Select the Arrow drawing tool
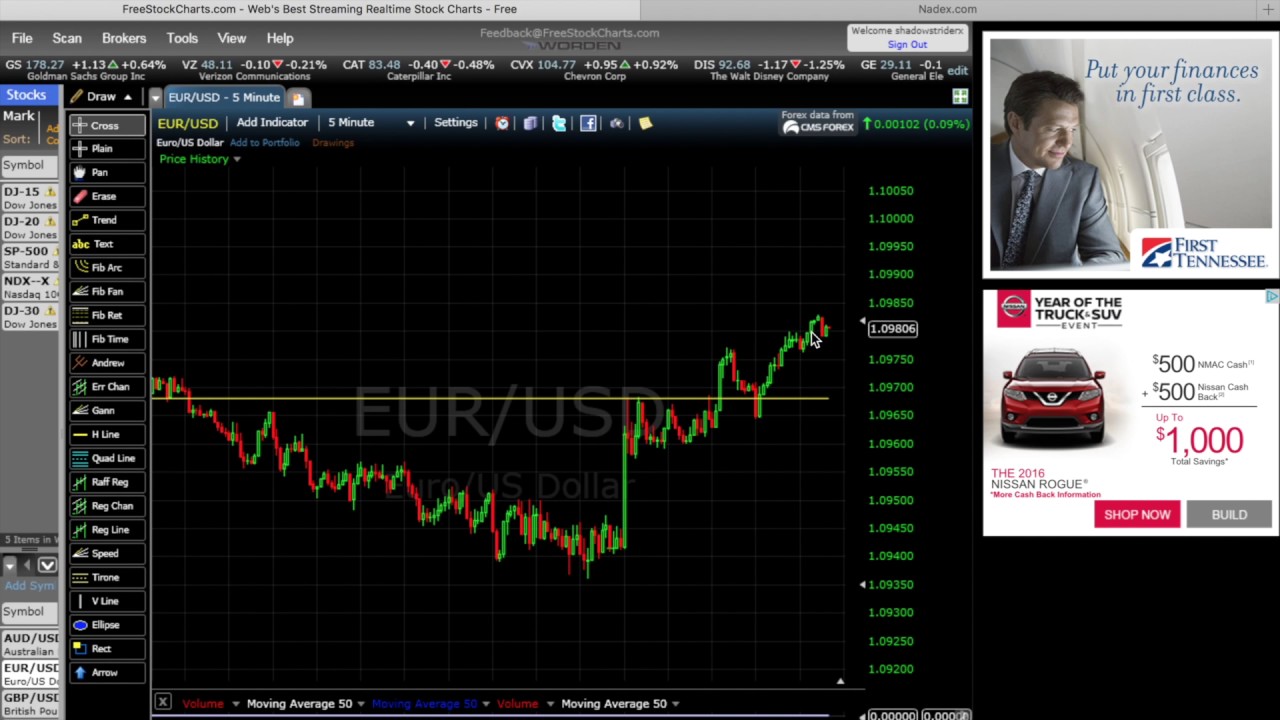 tap(107, 673)
